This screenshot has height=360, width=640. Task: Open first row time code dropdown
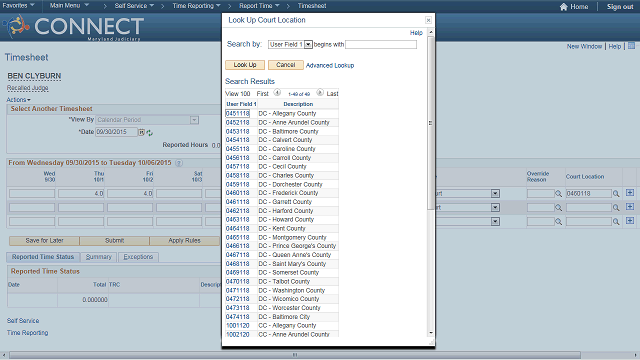click(x=495, y=193)
